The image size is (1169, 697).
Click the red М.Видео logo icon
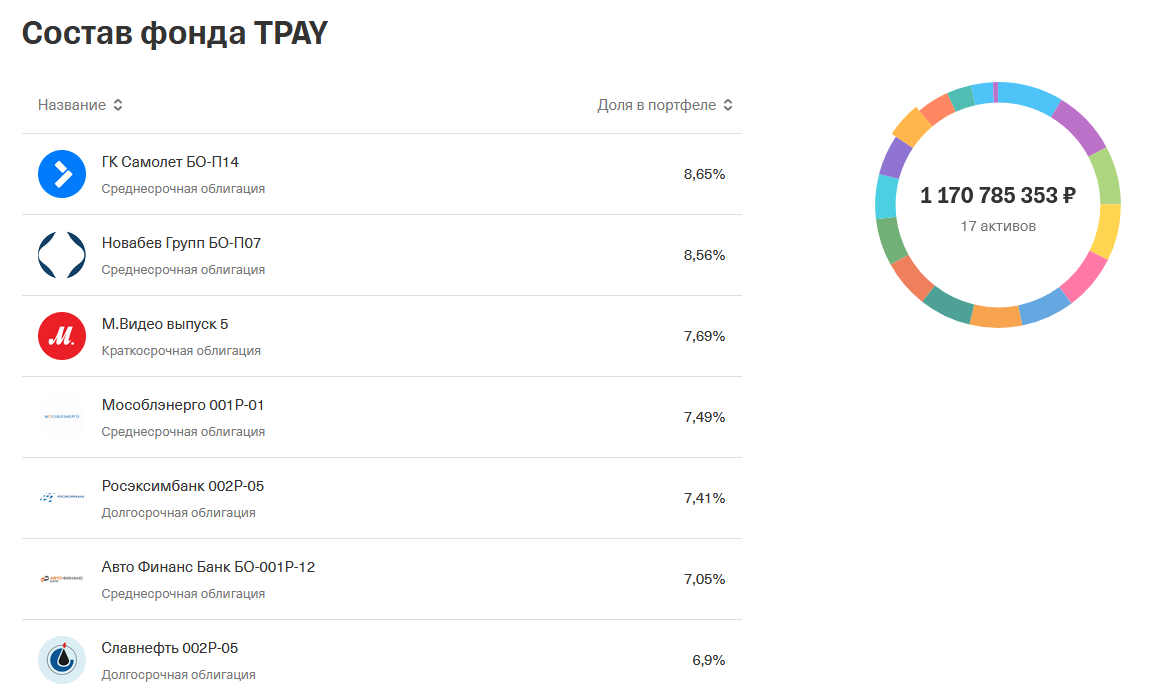click(x=62, y=336)
